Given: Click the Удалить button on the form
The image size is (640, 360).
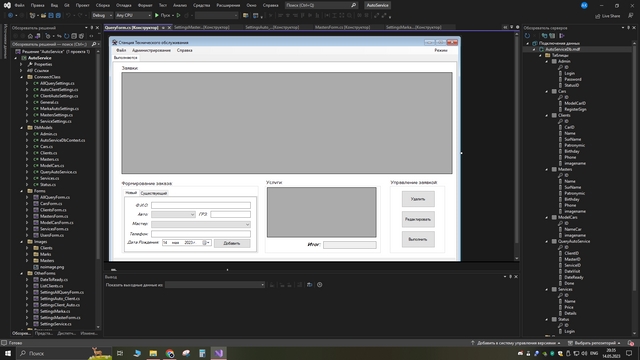Looking at the screenshot, I should [x=418, y=199].
